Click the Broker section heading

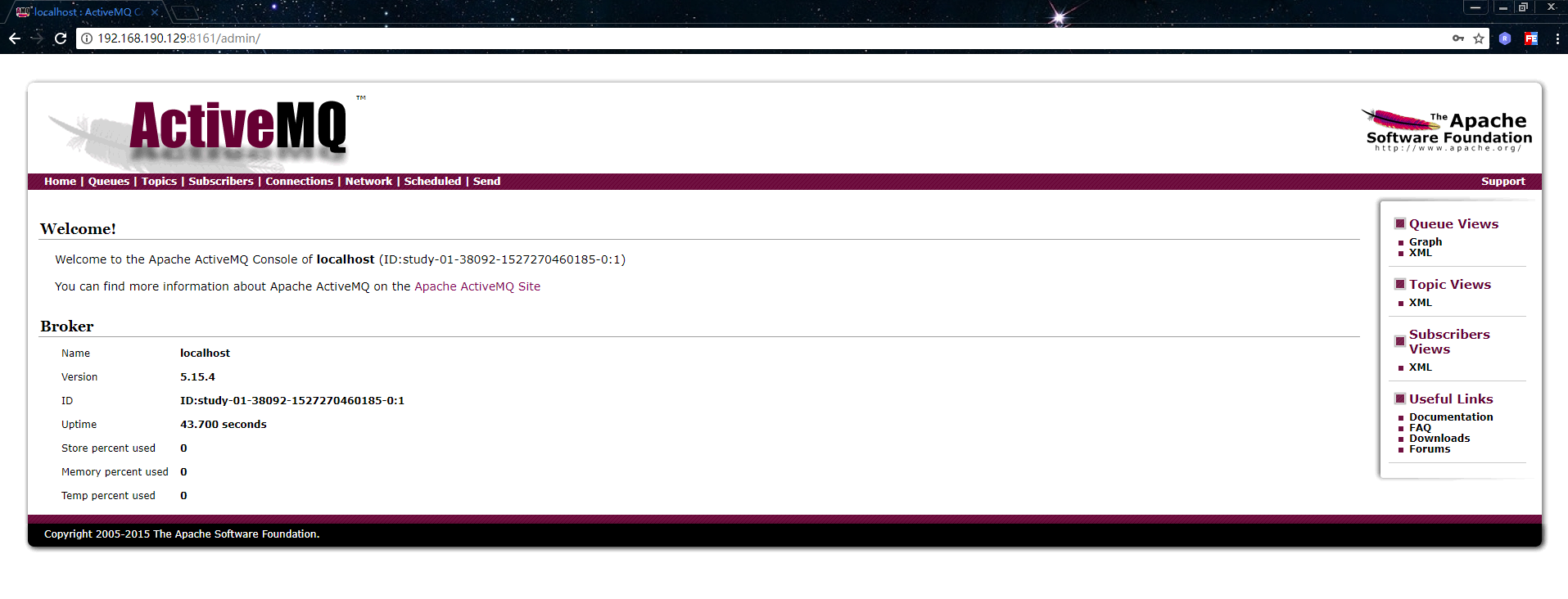[67, 327]
